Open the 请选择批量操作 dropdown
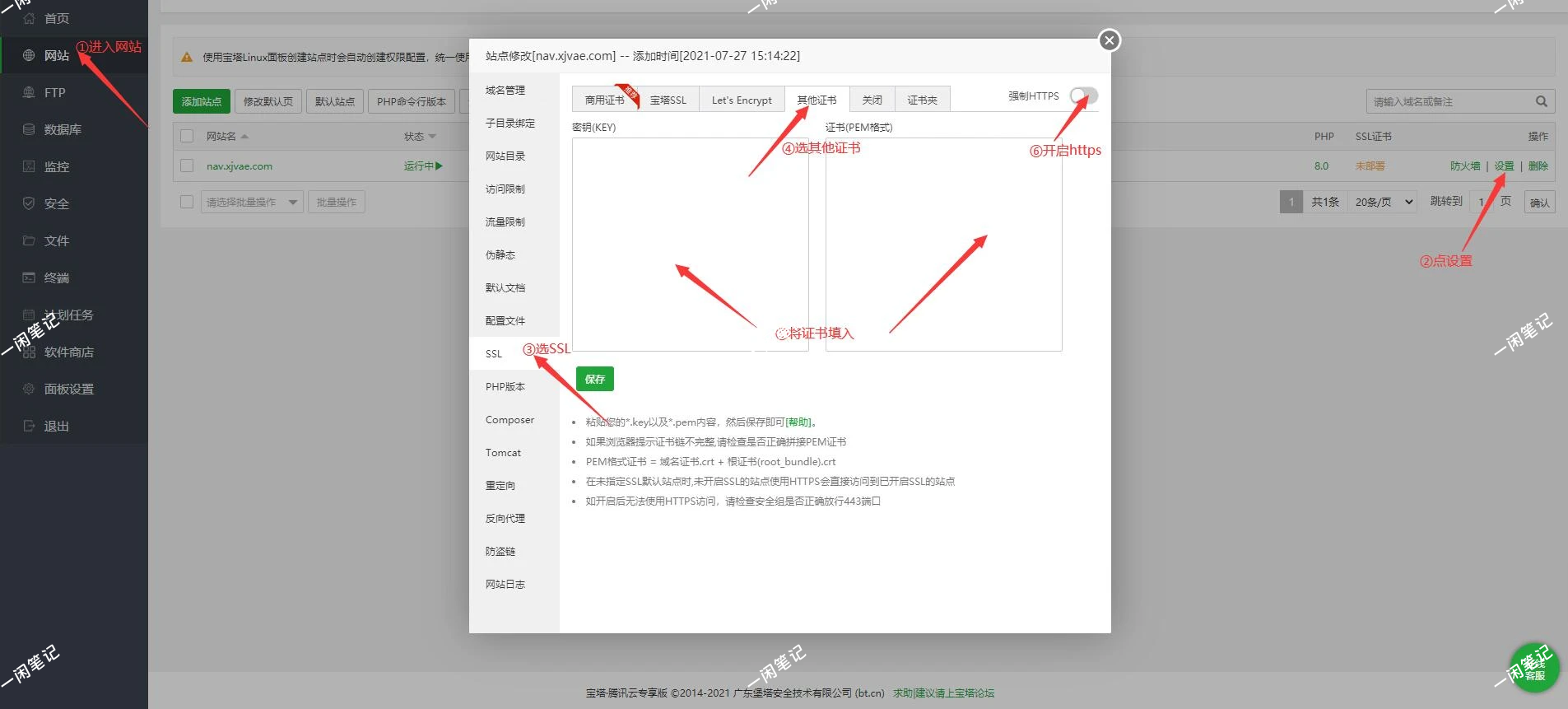Screen dimensions: 1568x709 tap(252, 202)
